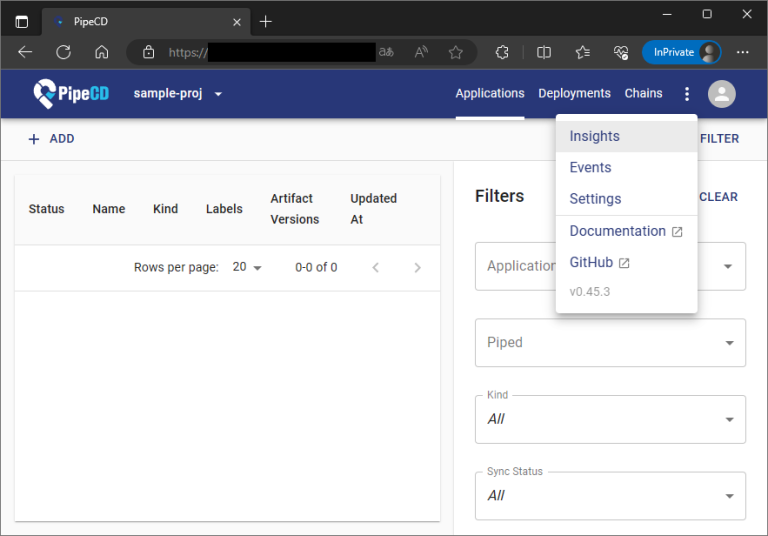Expand the sample-proj project dropdown
Image resolution: width=768 pixels, height=536 pixels.
pos(178,94)
